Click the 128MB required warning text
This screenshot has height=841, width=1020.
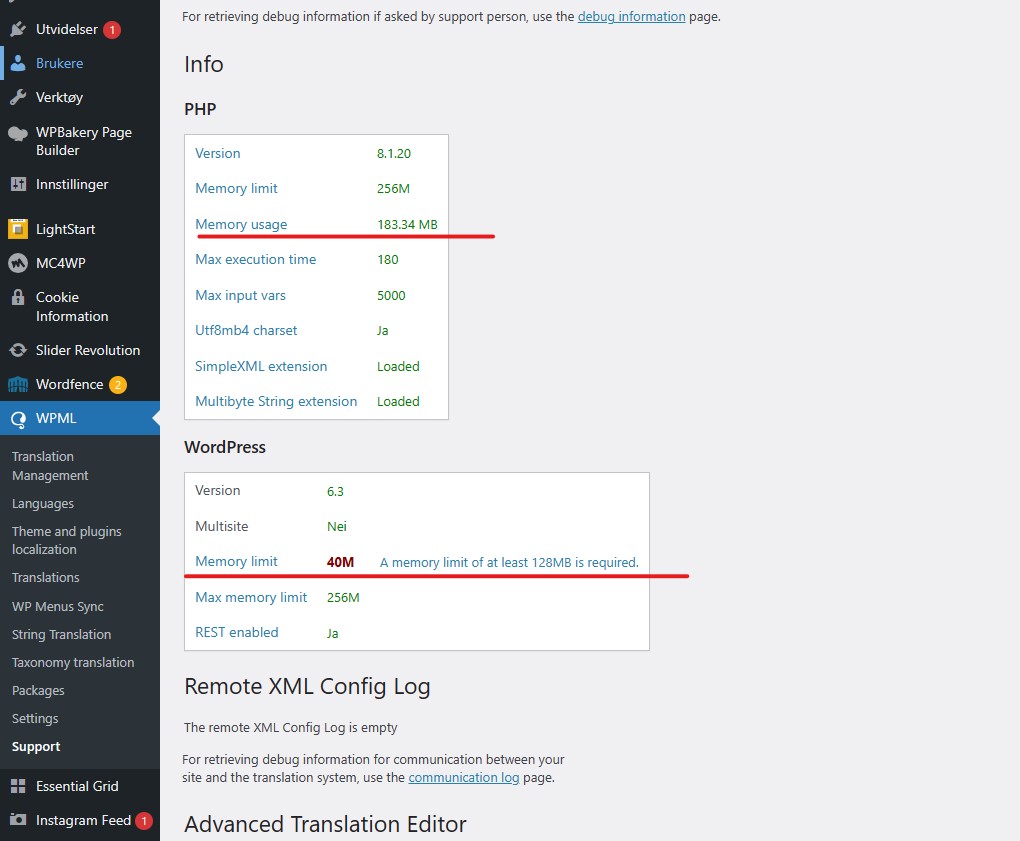(509, 562)
